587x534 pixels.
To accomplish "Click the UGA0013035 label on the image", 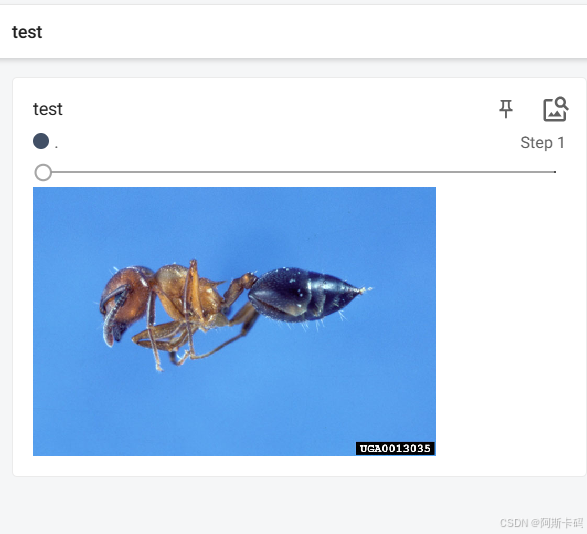I will (x=395, y=448).
